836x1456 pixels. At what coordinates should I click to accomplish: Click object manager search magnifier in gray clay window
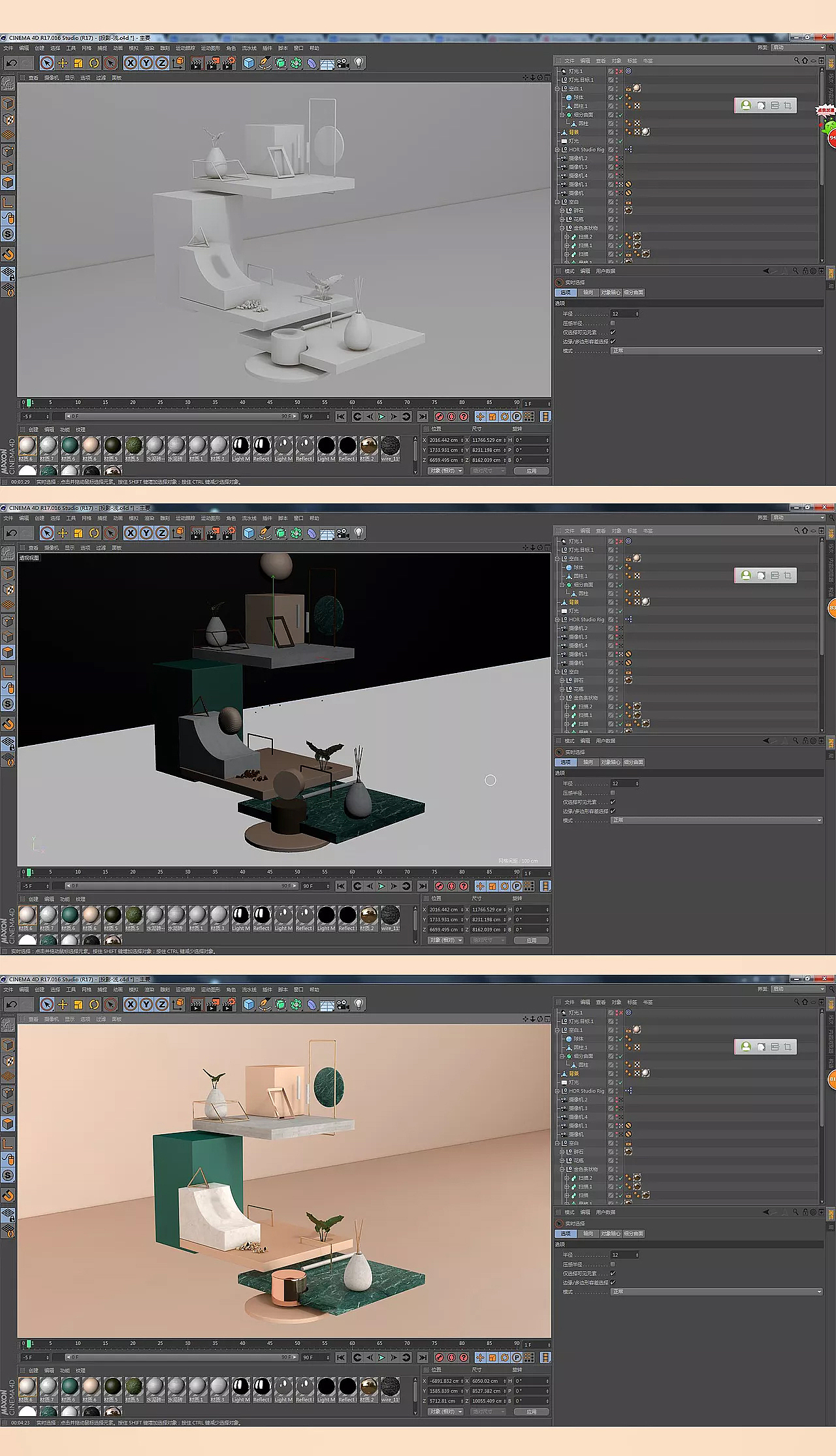[796, 61]
